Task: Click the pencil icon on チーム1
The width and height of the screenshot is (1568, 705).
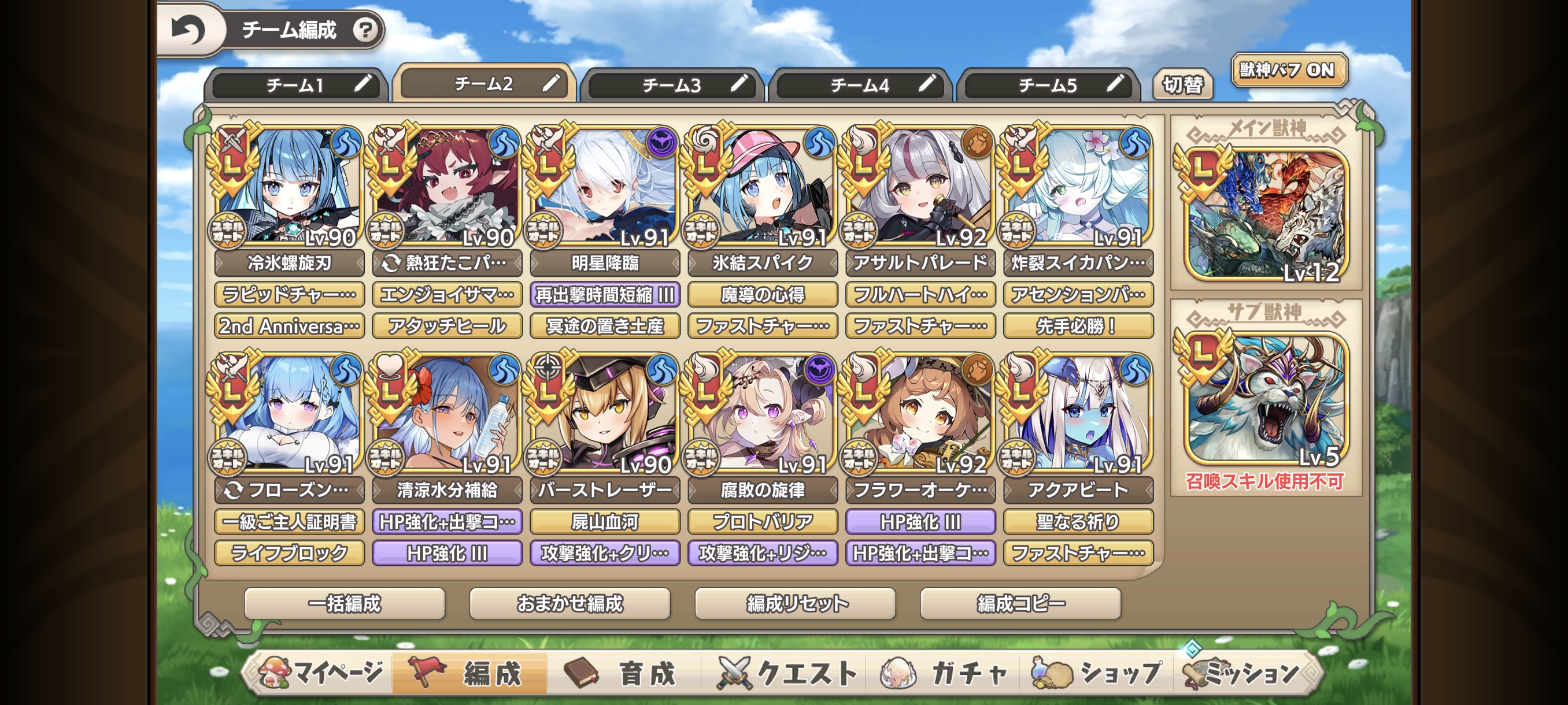Action: coord(364,83)
